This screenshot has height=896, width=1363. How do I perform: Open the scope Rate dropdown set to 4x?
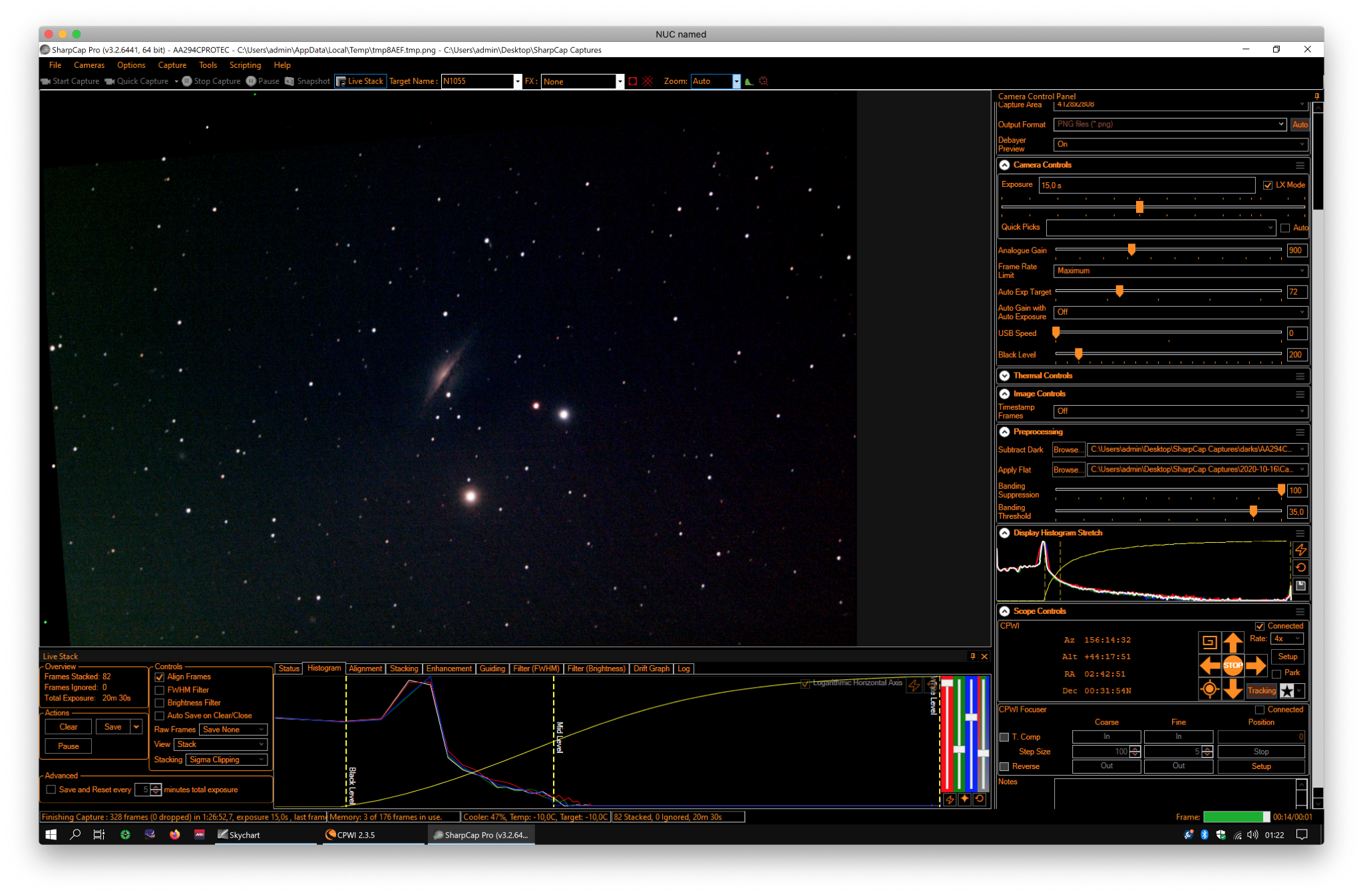[x=1287, y=639]
